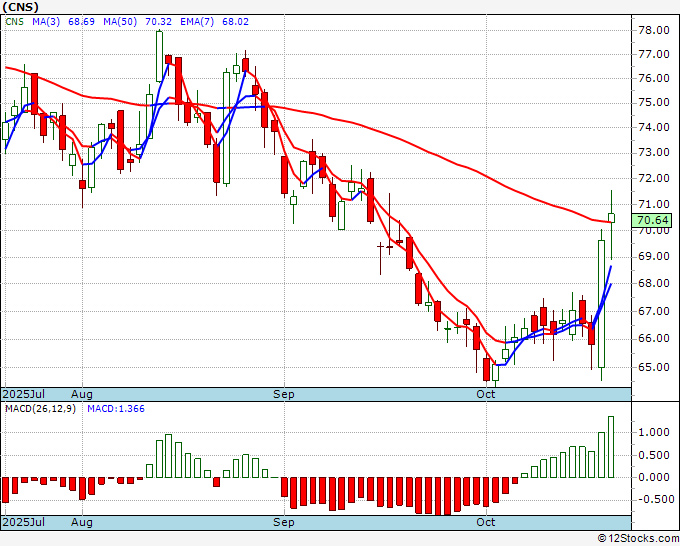Screen dimensions: 680x546
Task: Click the MACD:1.366 value label
Action: click(x=116, y=409)
